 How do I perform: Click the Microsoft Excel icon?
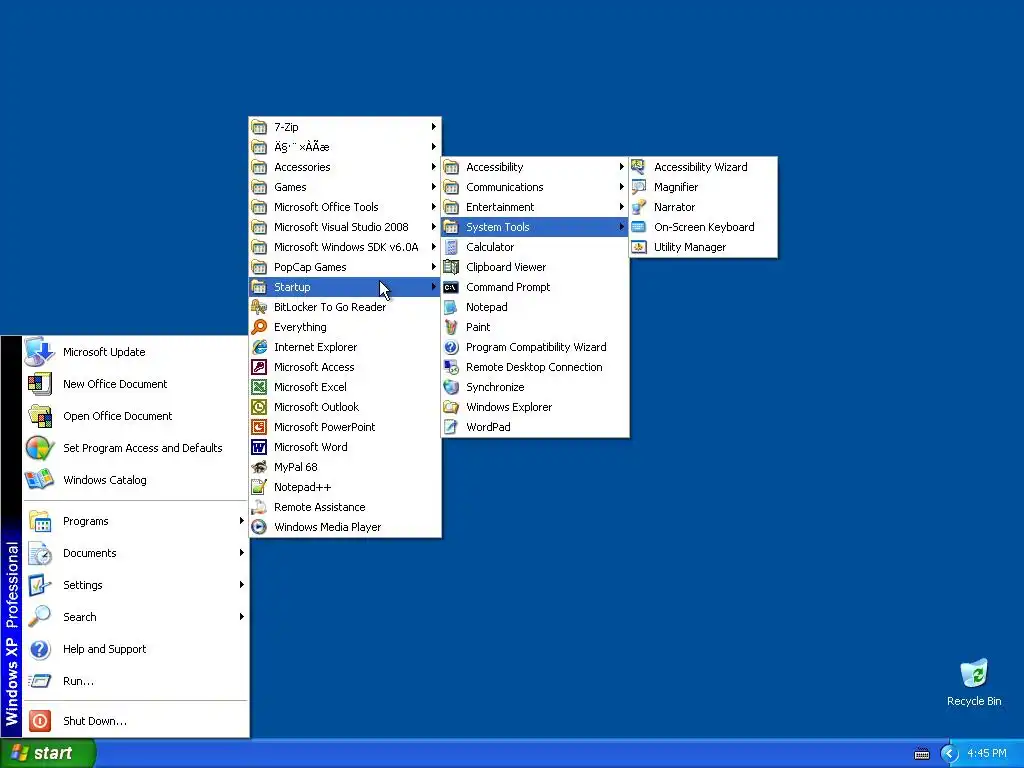pos(259,387)
